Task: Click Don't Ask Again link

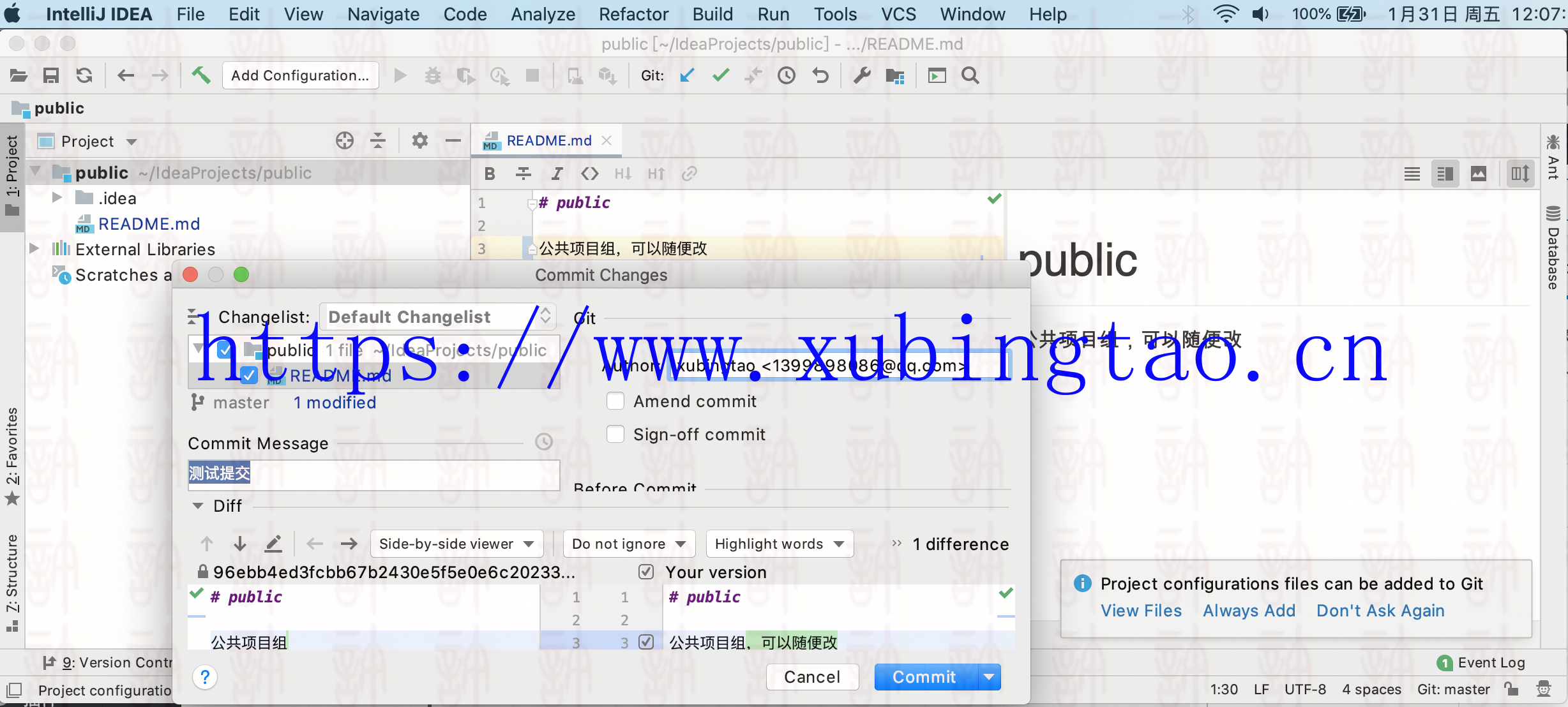Action: [1380, 611]
